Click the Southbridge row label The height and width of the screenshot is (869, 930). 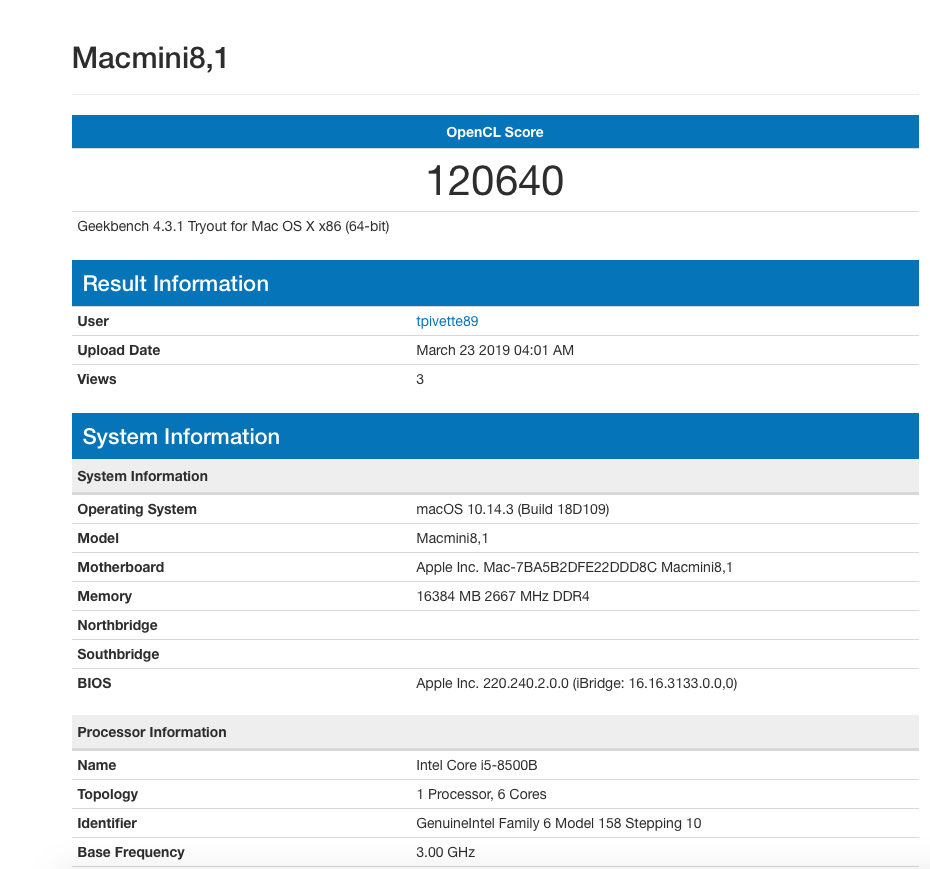(118, 654)
